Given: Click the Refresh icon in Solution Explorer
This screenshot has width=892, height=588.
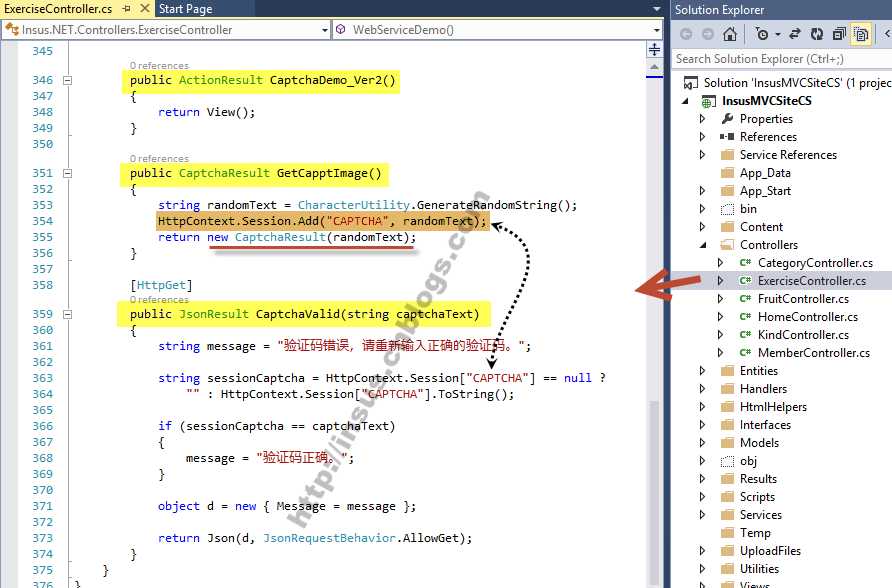Looking at the screenshot, I should tap(817, 35).
